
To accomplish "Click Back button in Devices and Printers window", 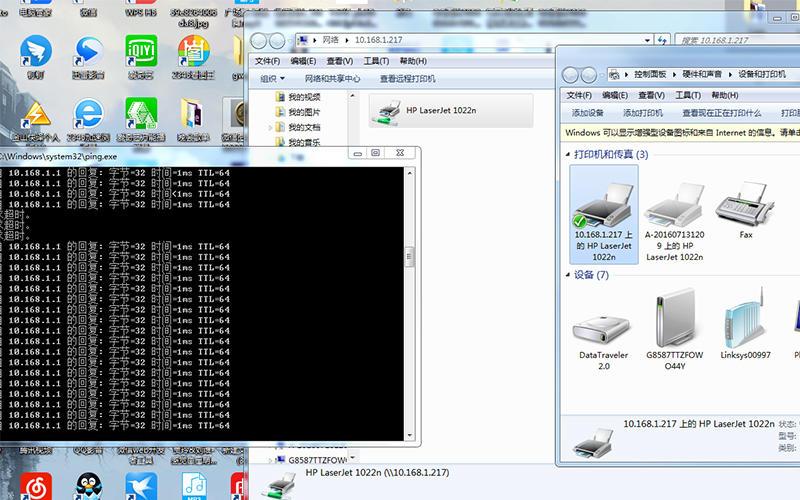I will pyautogui.click(x=570, y=75).
